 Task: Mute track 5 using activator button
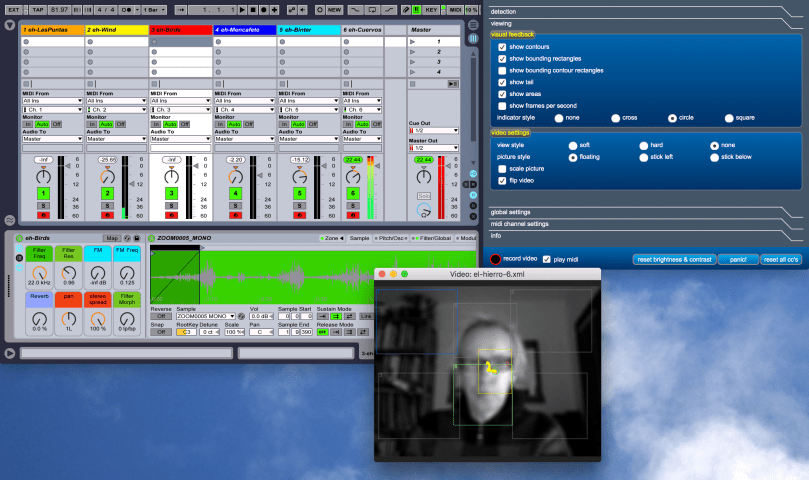[x=299, y=192]
